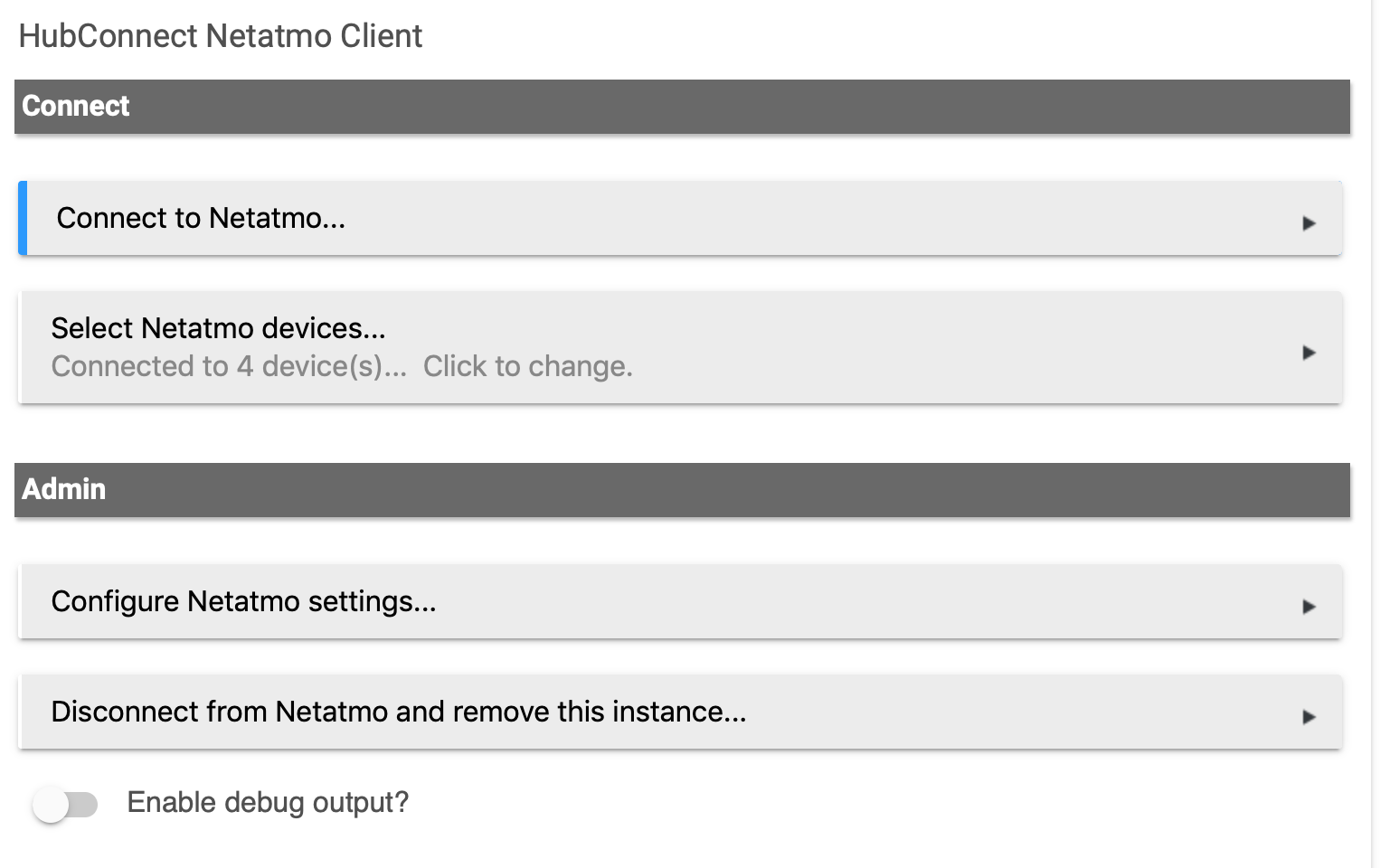Viewport: 1380px width, 868px height.
Task: Open the Connect to Netatmo page
Action: click(x=680, y=218)
